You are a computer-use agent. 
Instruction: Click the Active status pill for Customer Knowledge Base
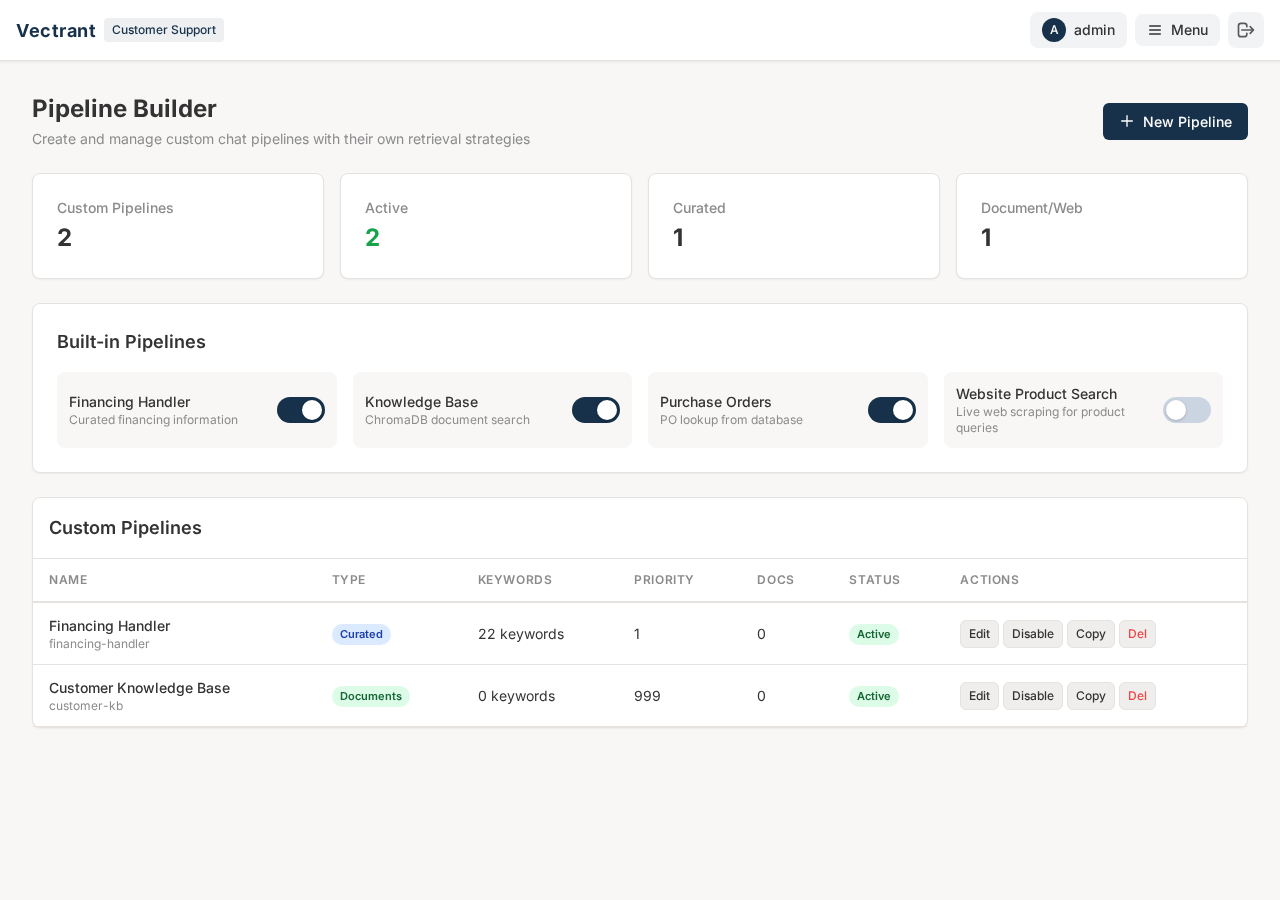(x=873, y=696)
